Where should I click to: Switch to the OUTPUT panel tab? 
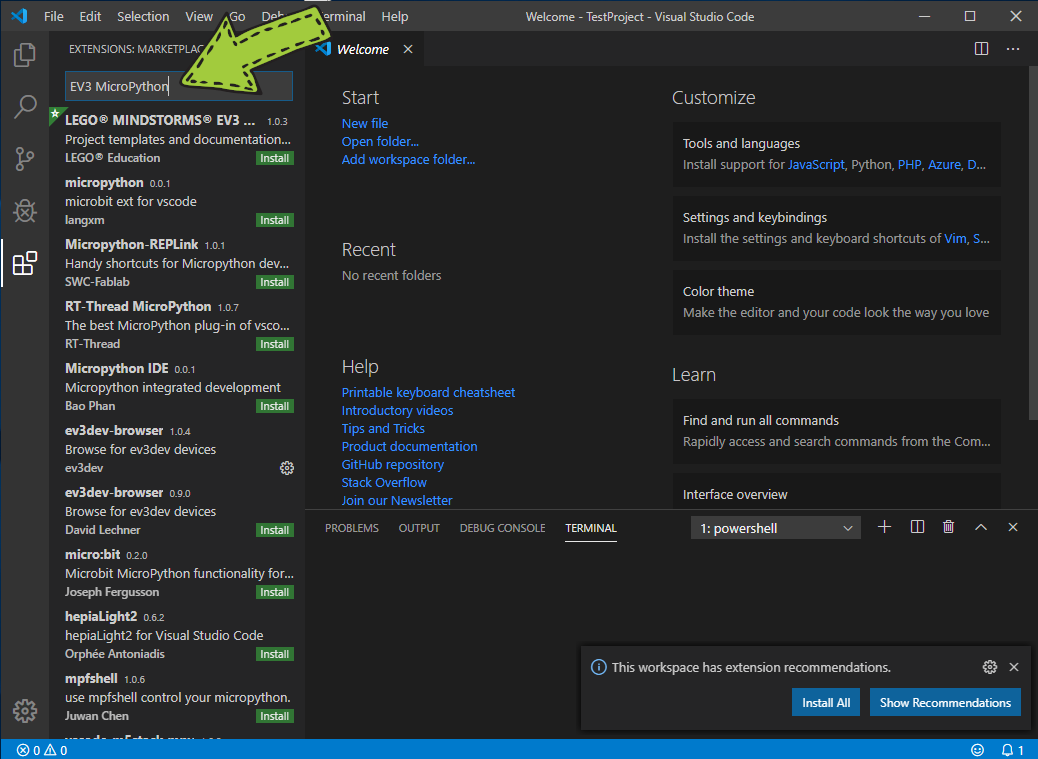click(419, 528)
